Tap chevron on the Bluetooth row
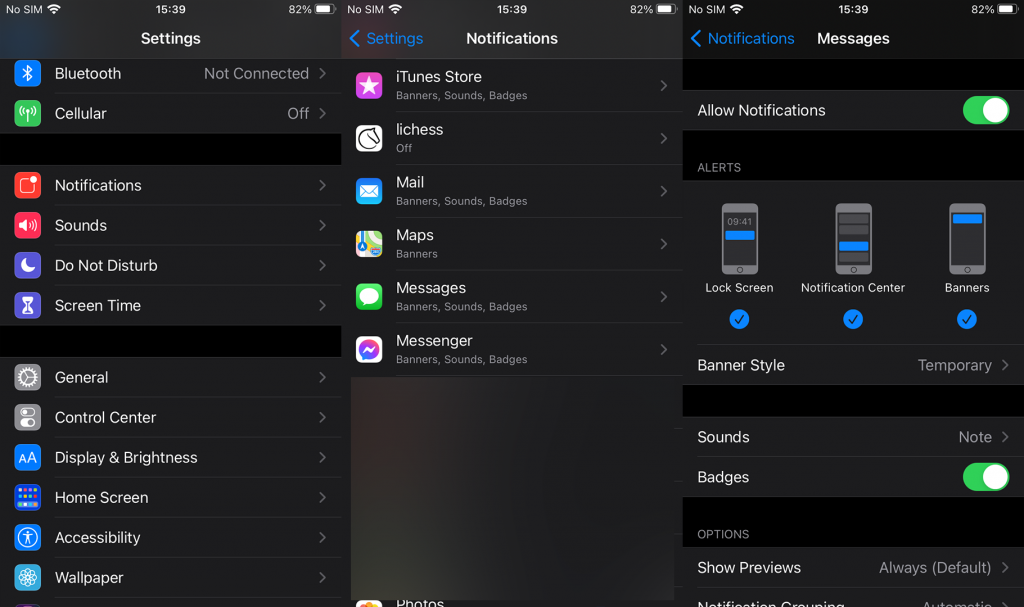1024x607 pixels. [x=323, y=73]
